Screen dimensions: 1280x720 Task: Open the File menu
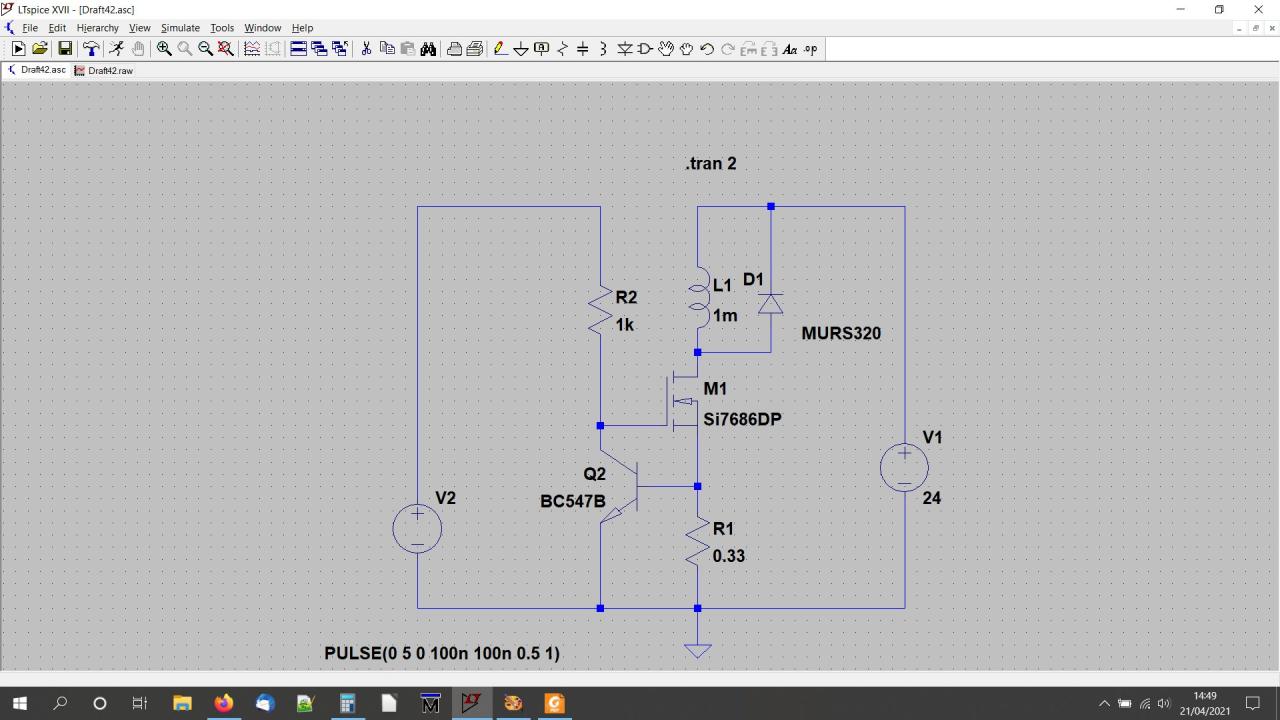pyautogui.click(x=30, y=28)
